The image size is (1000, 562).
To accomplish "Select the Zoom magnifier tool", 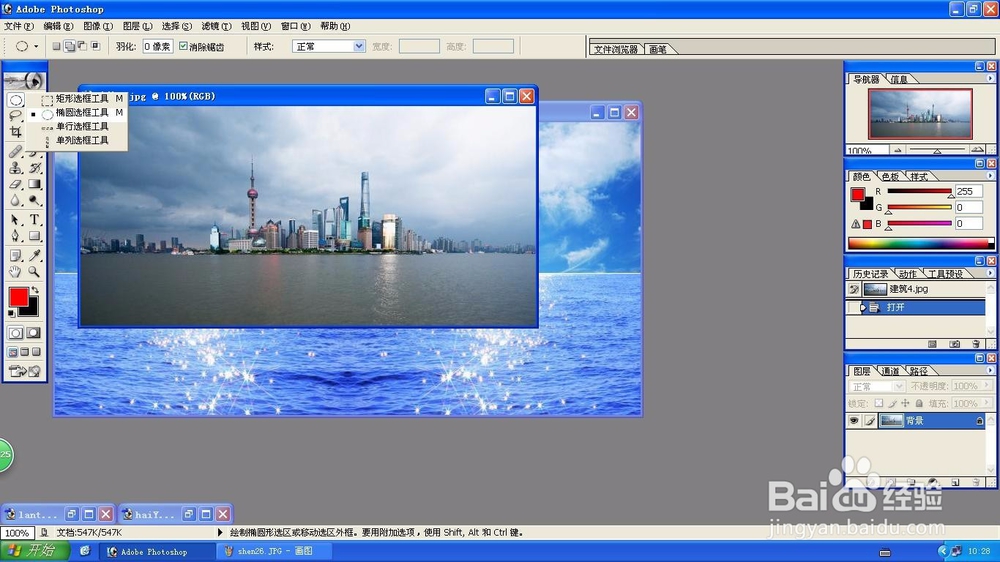I will point(34,272).
